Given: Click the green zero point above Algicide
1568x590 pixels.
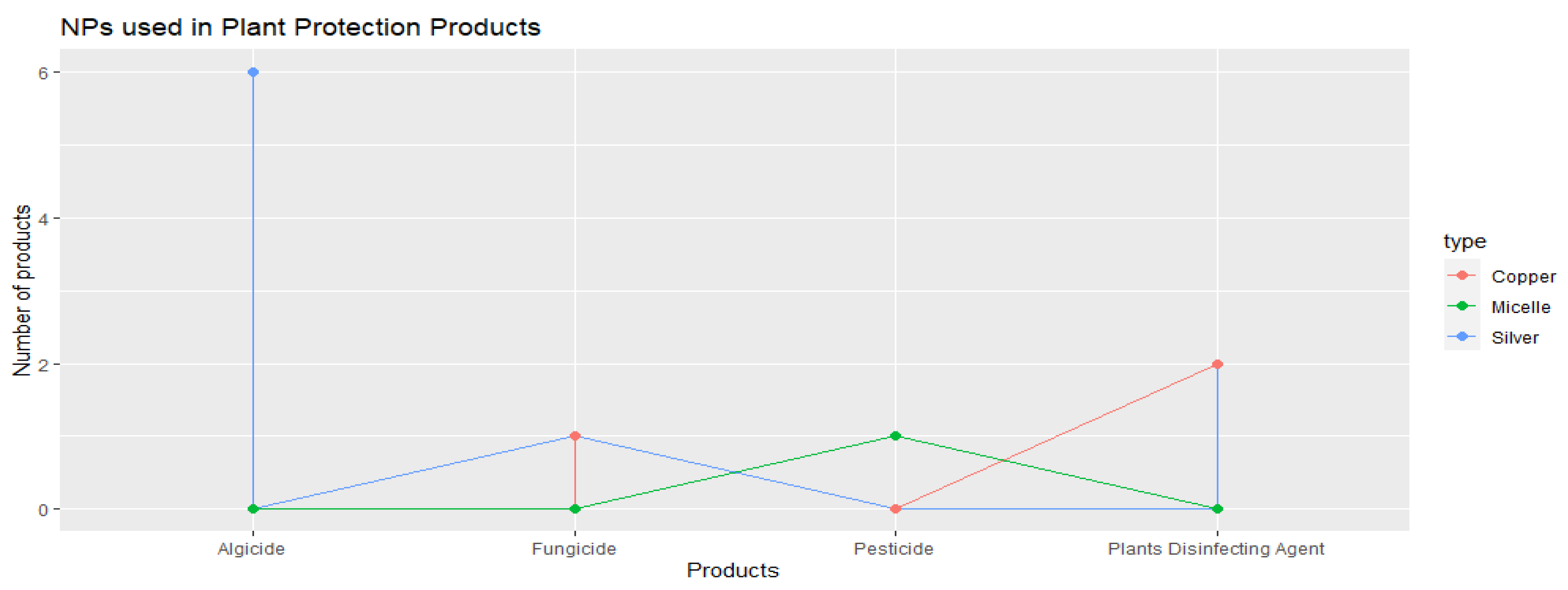Looking at the screenshot, I should [x=253, y=509].
